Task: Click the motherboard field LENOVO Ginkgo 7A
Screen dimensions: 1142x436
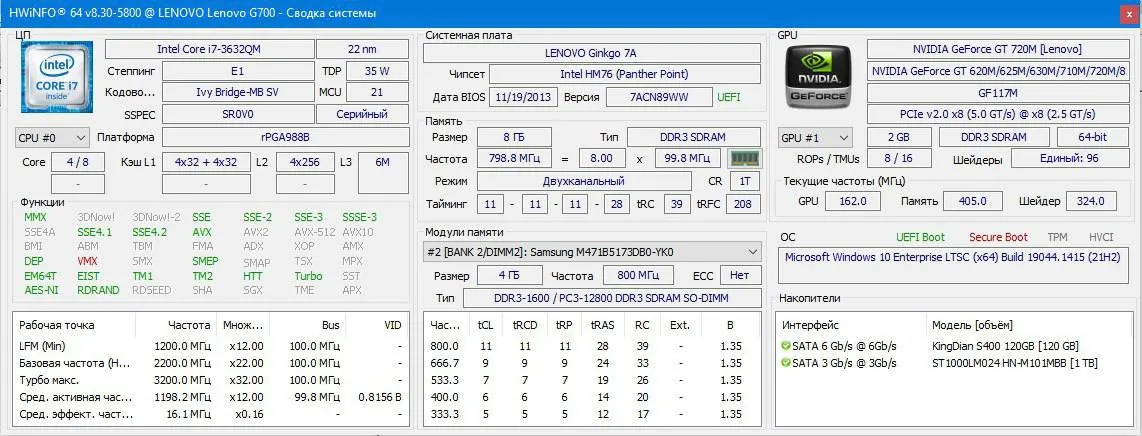Action: pyautogui.click(x=592, y=52)
